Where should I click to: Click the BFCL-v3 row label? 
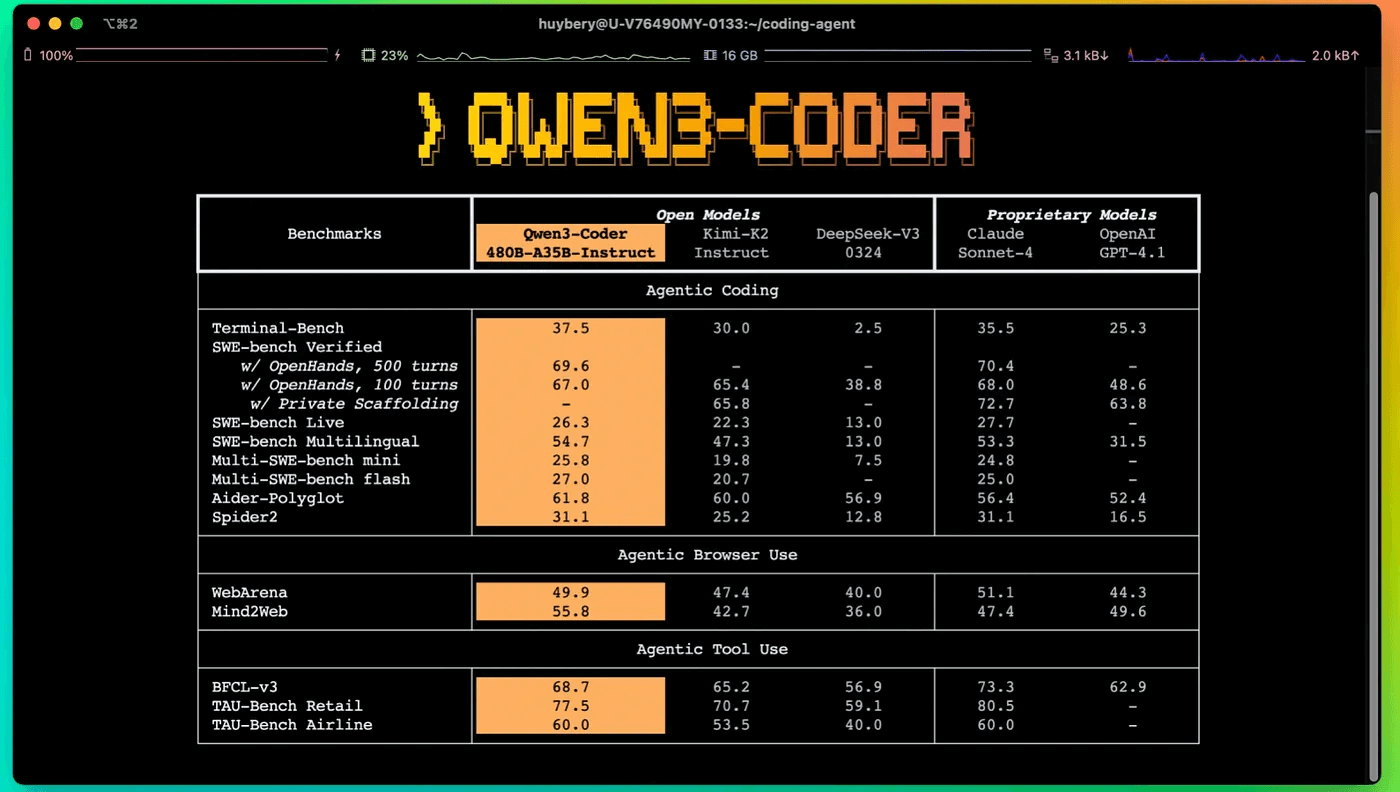(x=245, y=688)
